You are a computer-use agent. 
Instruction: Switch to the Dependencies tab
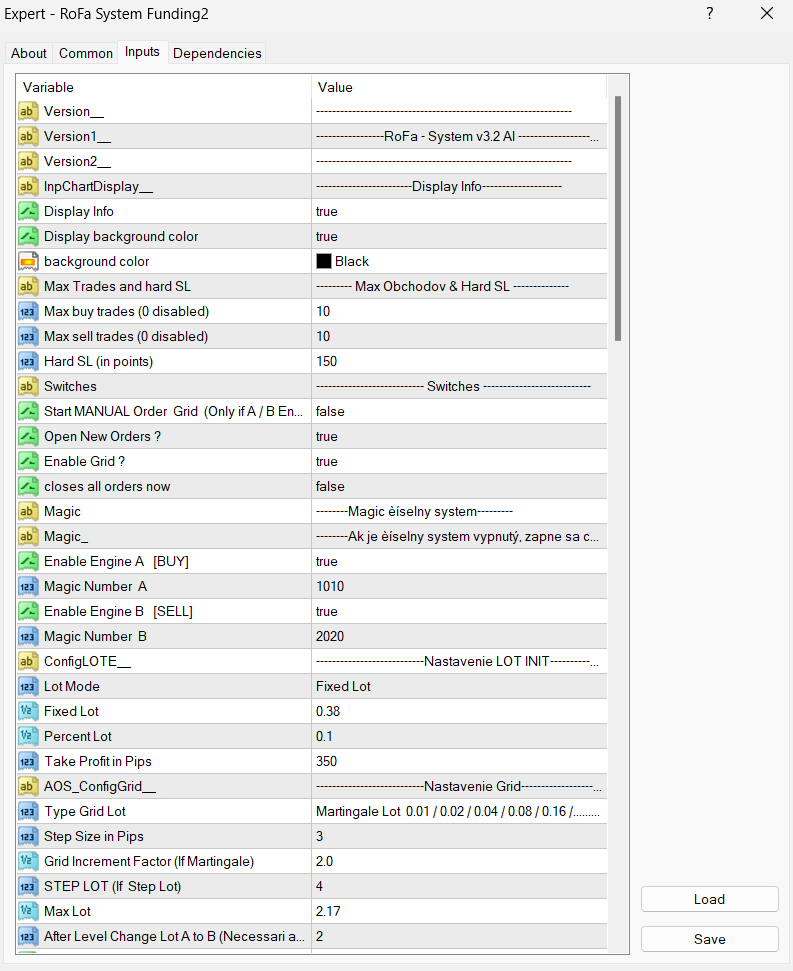[217, 53]
